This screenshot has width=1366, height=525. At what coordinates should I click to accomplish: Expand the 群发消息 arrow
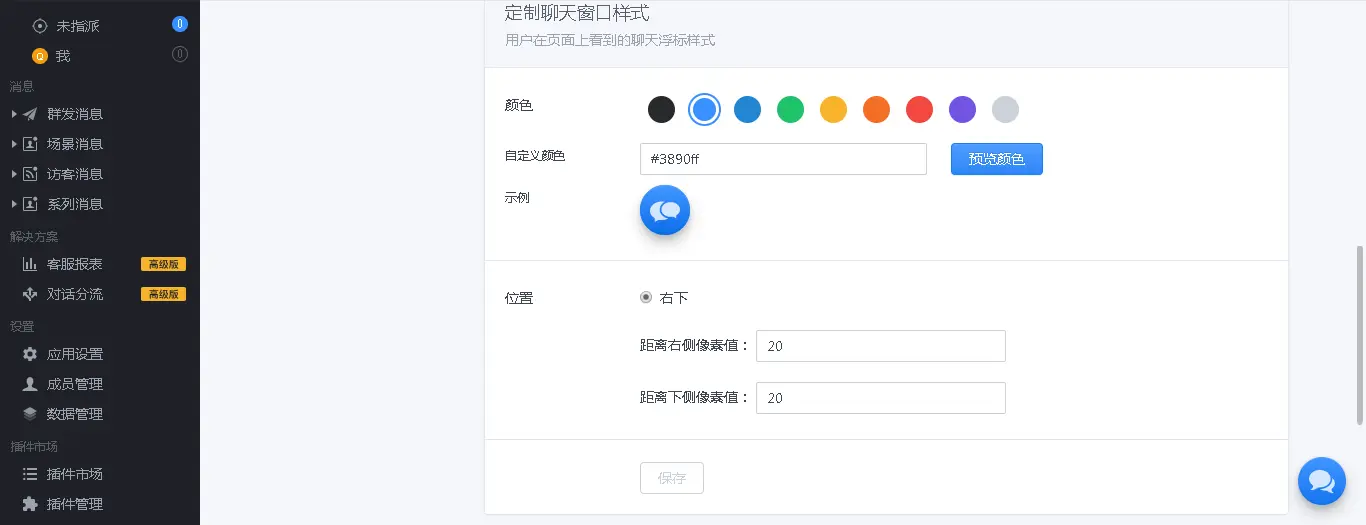point(14,114)
